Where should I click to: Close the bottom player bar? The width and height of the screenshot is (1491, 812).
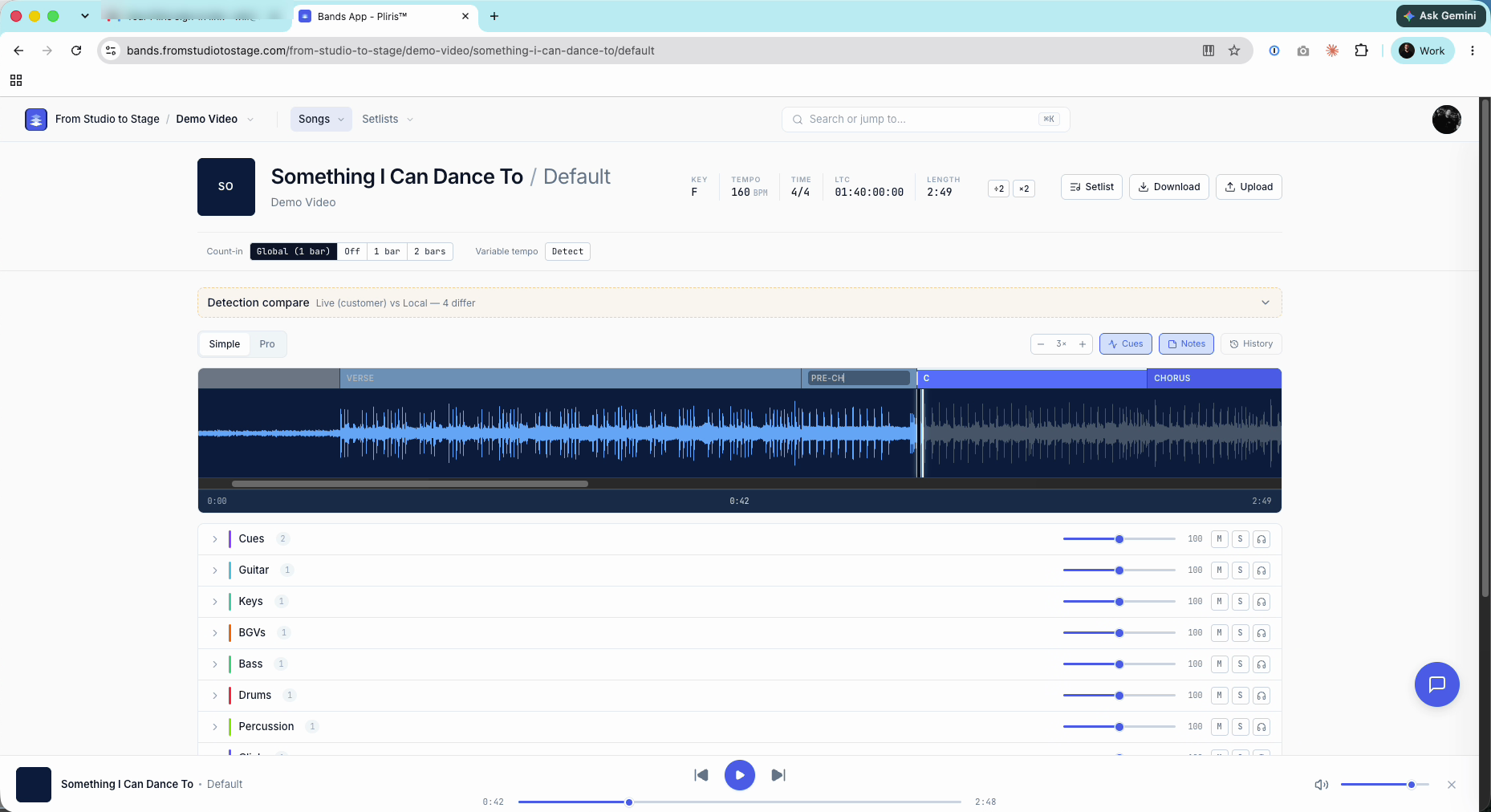coord(1452,785)
